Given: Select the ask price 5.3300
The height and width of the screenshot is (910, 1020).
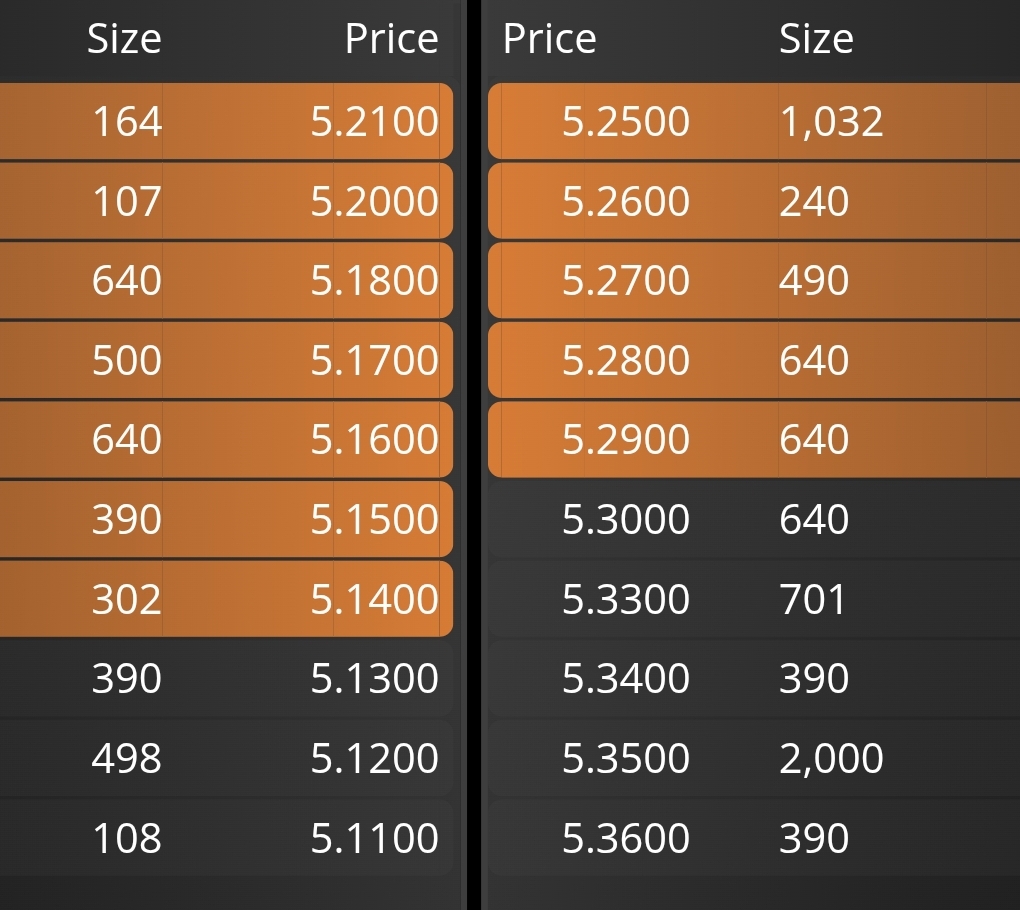Looking at the screenshot, I should (626, 599).
